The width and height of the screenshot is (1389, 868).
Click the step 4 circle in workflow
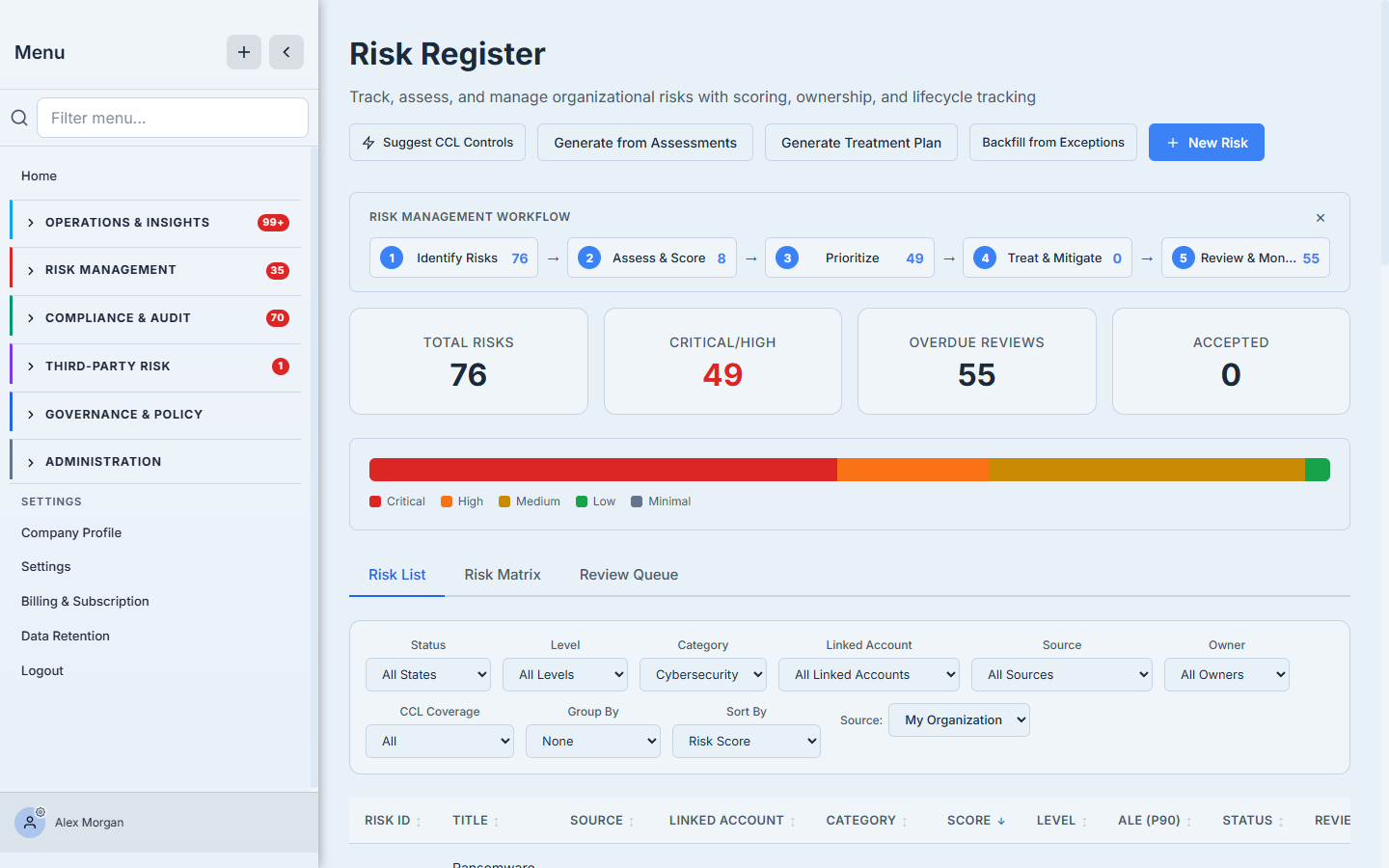click(985, 258)
